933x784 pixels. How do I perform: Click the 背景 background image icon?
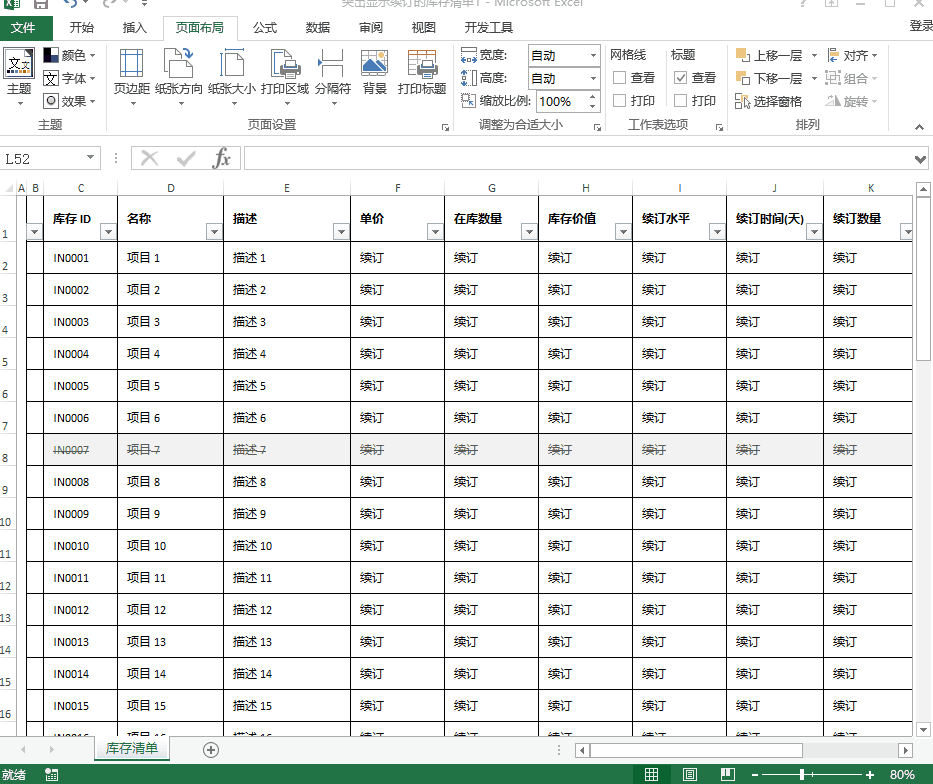click(x=375, y=64)
